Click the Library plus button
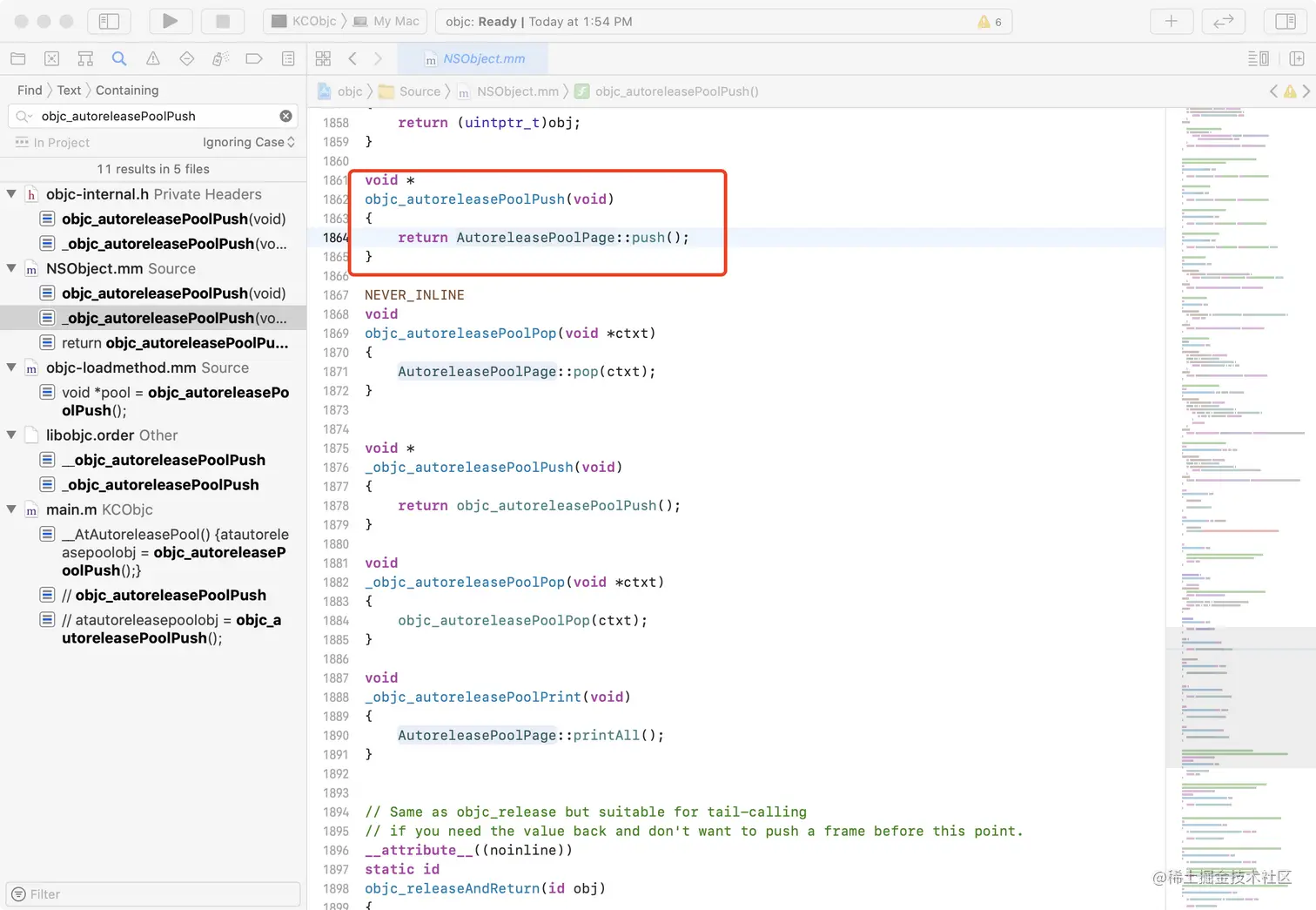Viewport: 1316px width, 910px height. click(1171, 21)
